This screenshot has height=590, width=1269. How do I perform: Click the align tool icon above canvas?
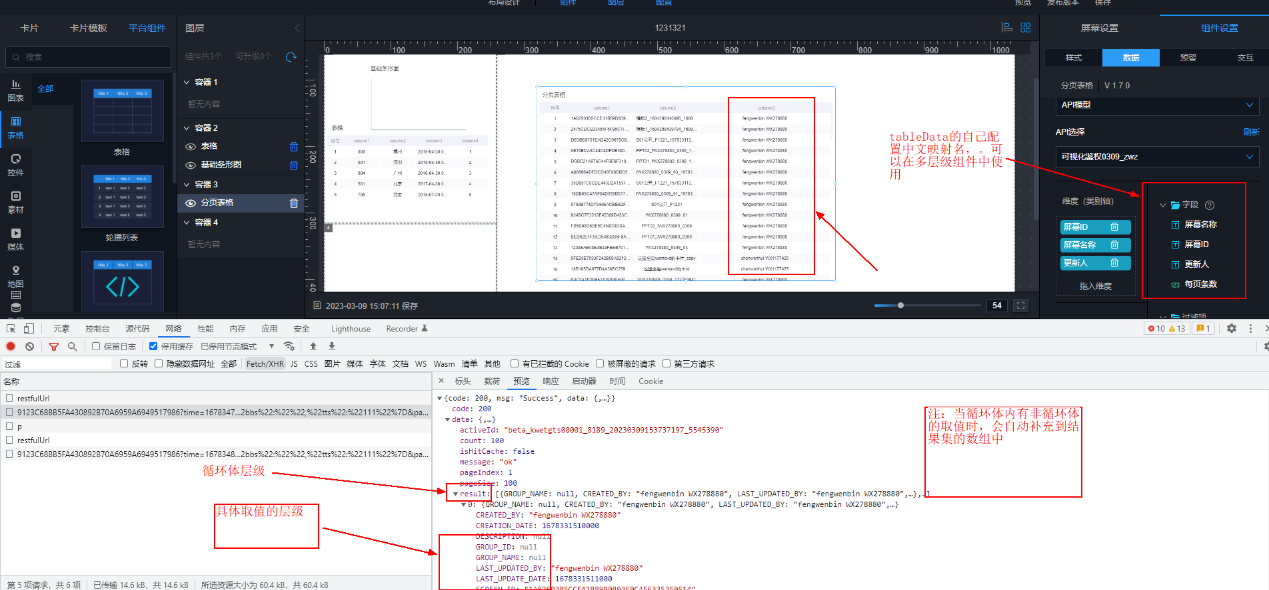coord(1007,28)
